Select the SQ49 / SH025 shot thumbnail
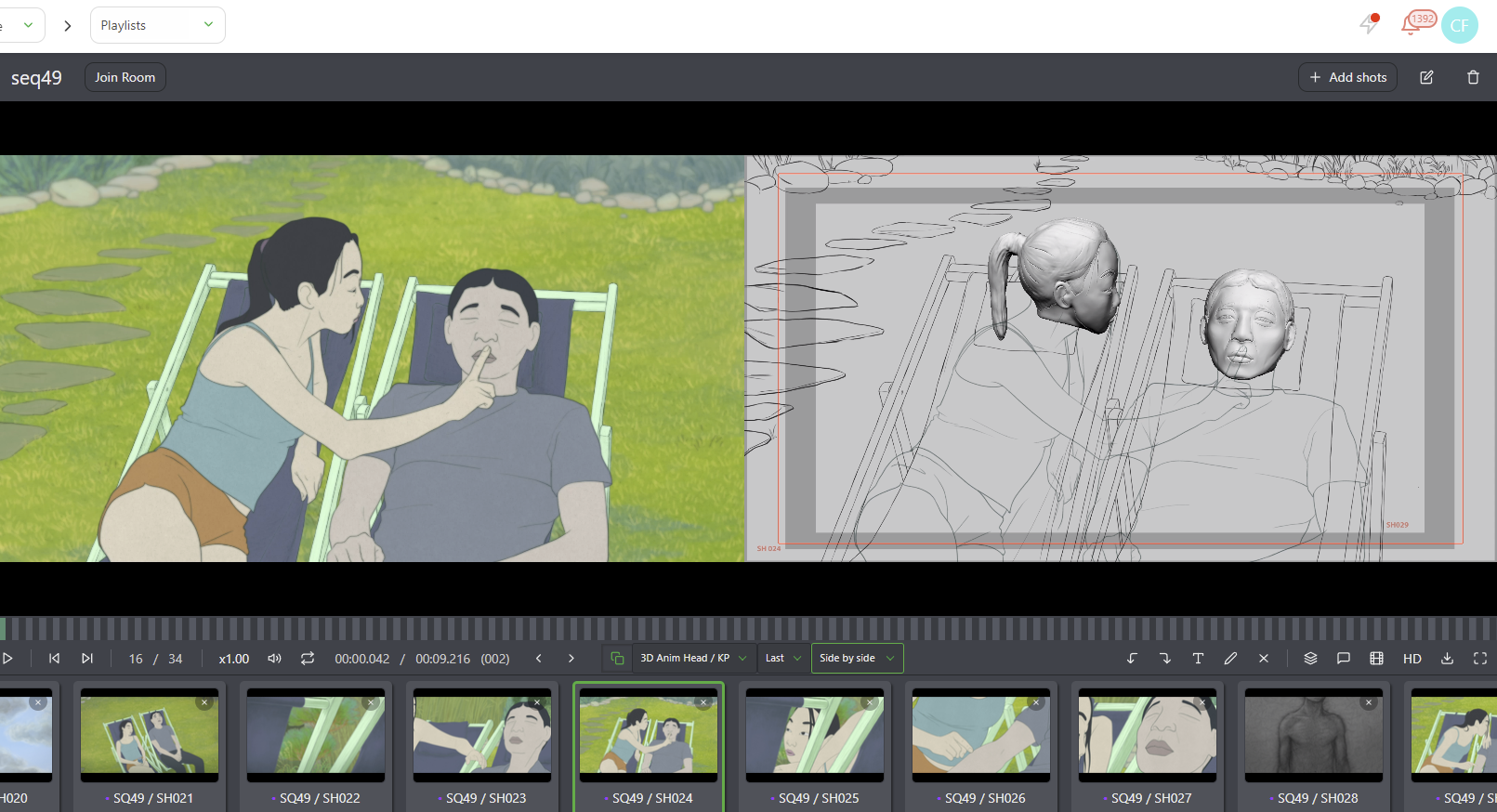This screenshot has height=812, width=1497. [x=815, y=735]
